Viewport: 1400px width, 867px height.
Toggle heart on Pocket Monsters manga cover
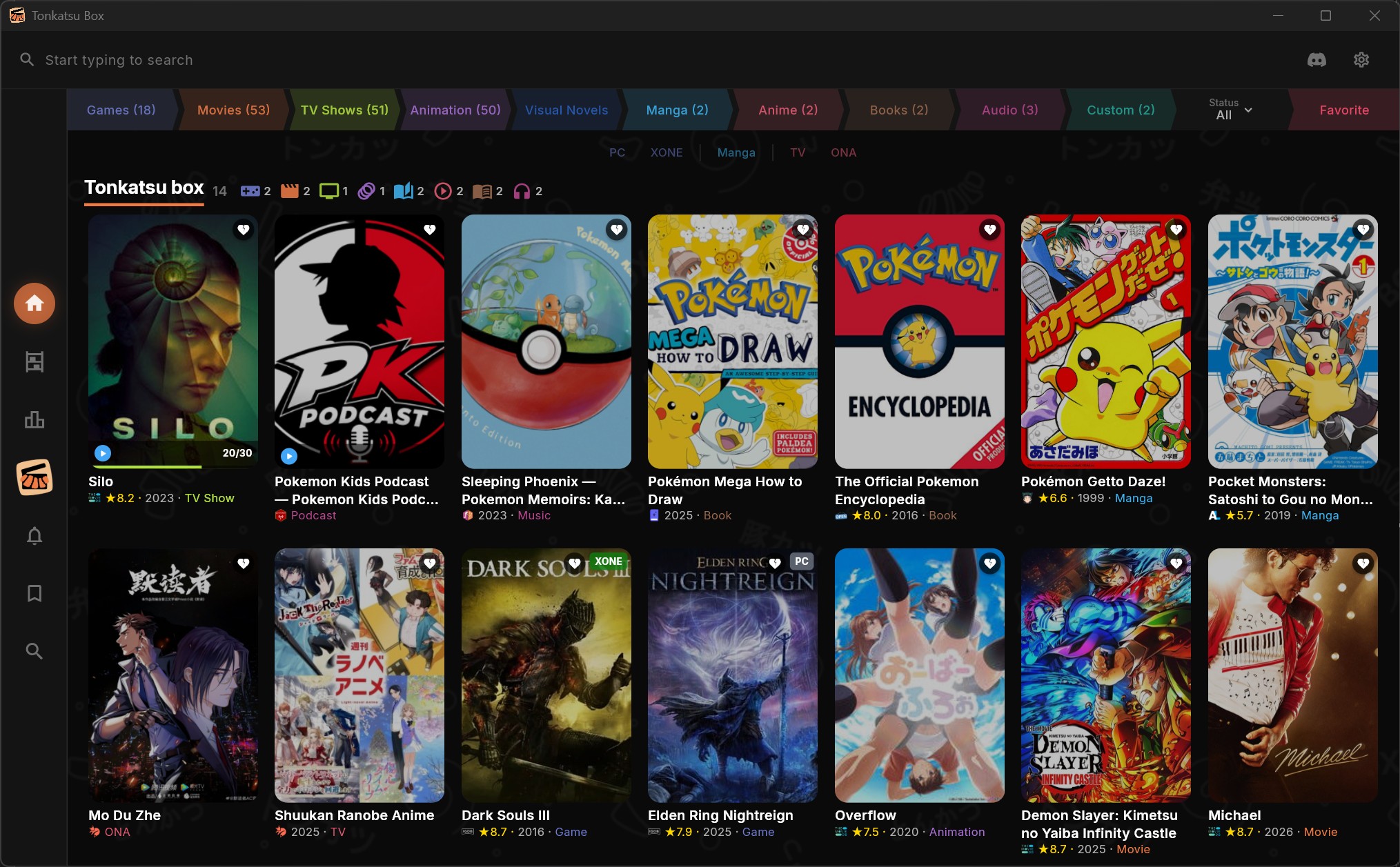(x=1363, y=230)
